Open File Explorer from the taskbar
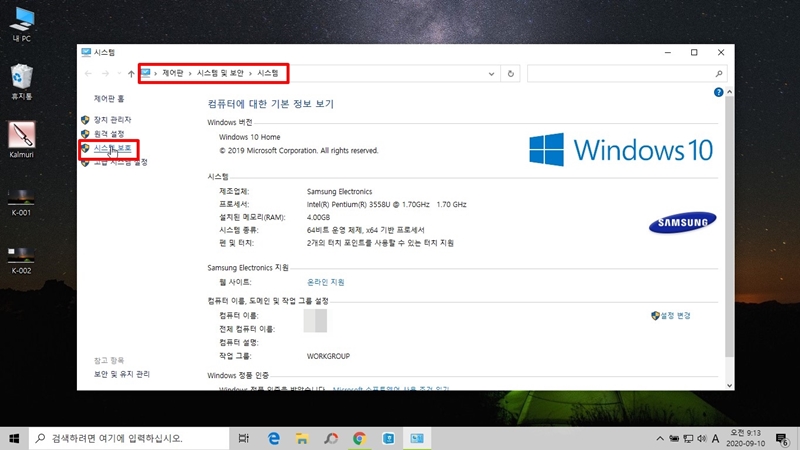 click(x=302, y=438)
